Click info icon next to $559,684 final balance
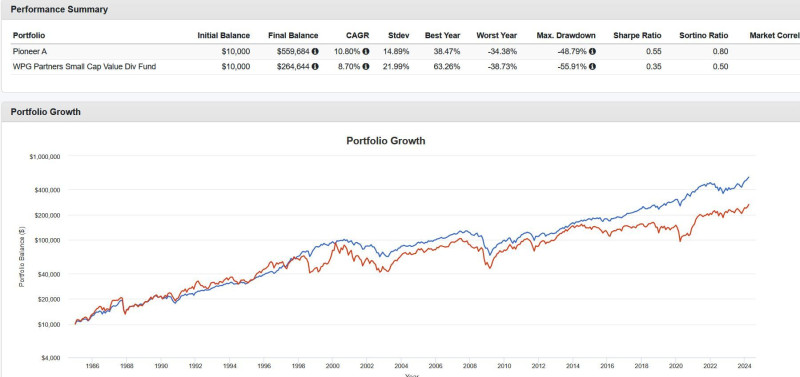 tap(315, 52)
